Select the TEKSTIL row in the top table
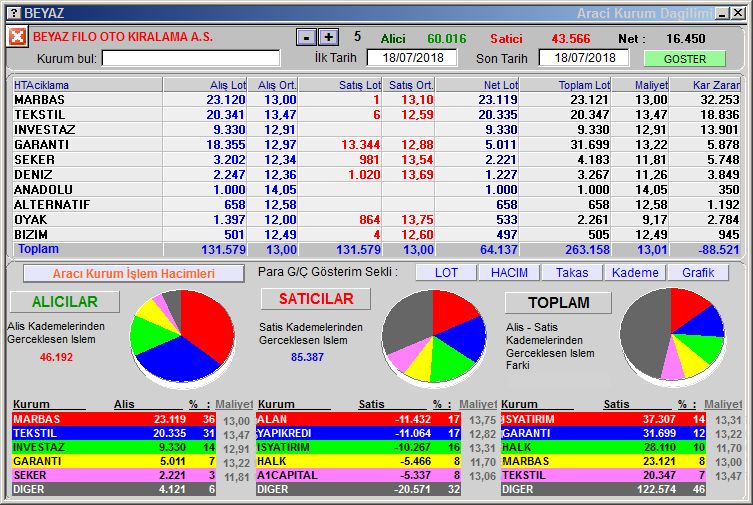 pyautogui.click(x=377, y=114)
